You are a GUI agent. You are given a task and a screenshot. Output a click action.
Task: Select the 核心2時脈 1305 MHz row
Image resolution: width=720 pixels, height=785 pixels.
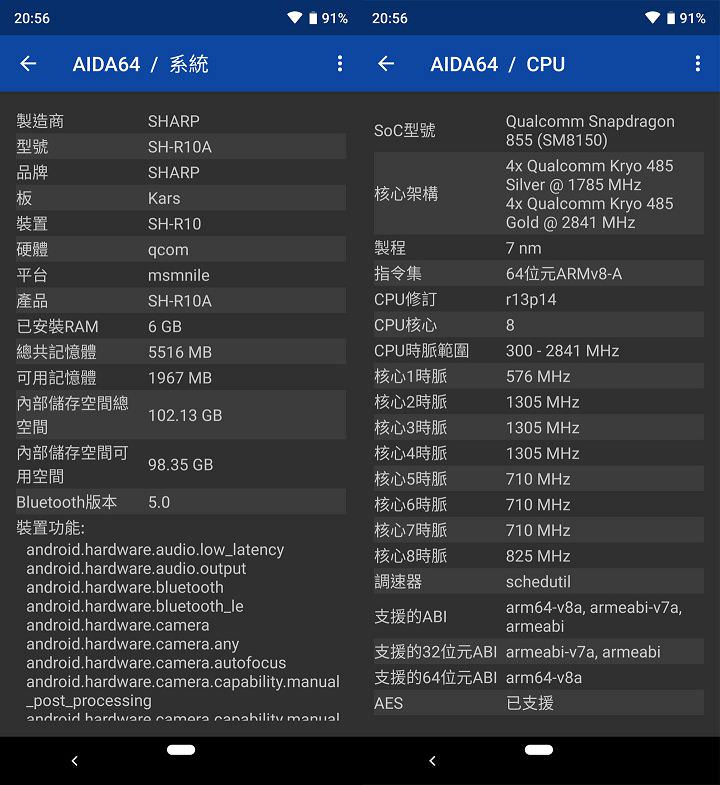click(539, 402)
